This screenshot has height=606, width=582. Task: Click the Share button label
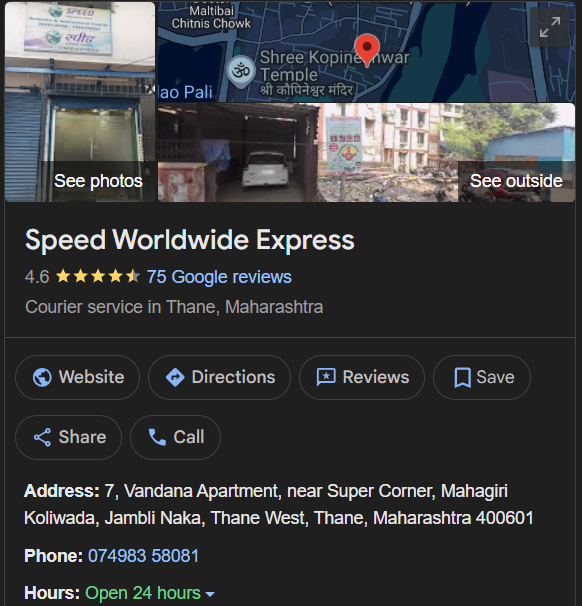[x=82, y=437]
